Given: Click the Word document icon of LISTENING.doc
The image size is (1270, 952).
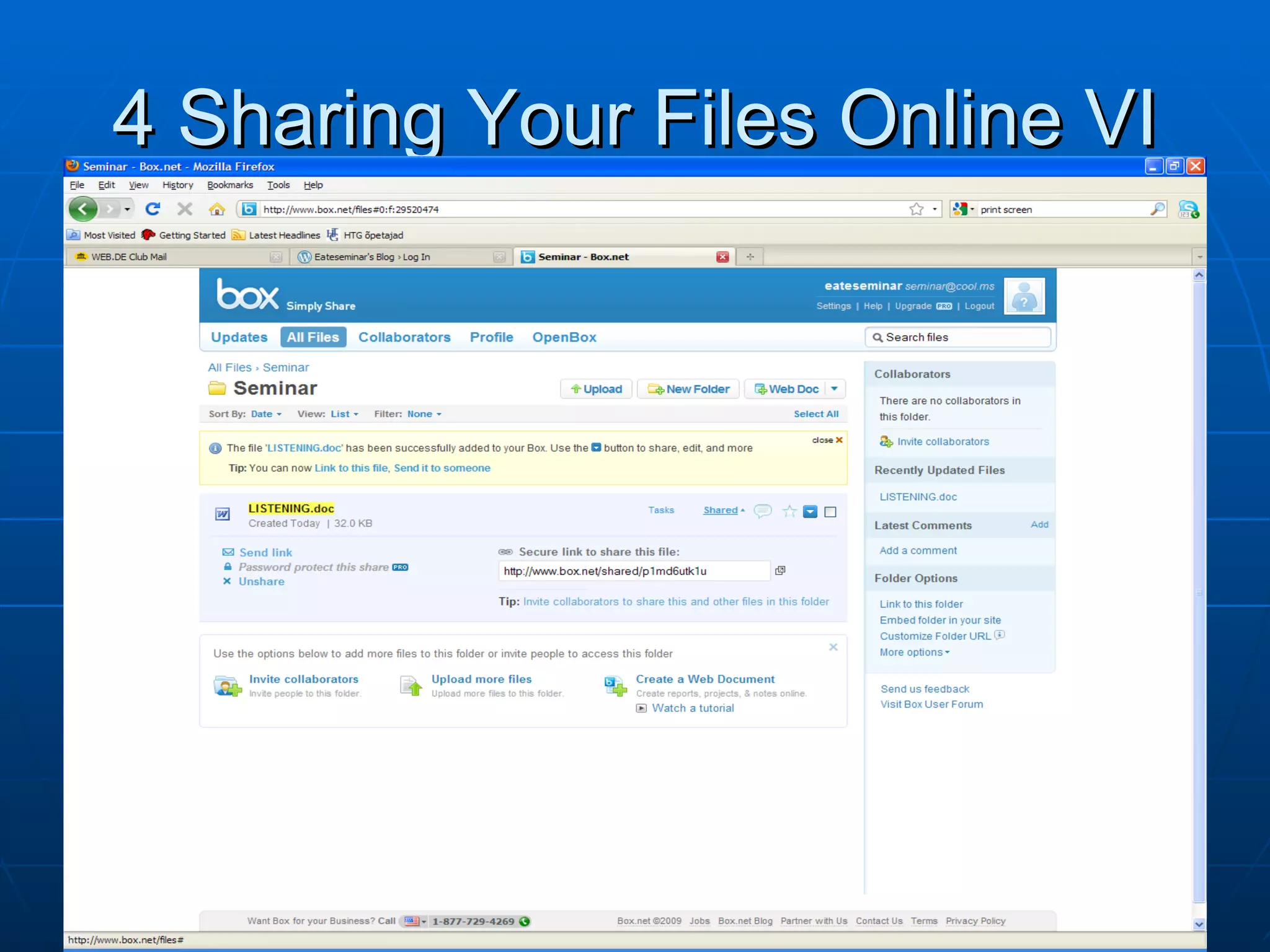Looking at the screenshot, I should 223,514.
